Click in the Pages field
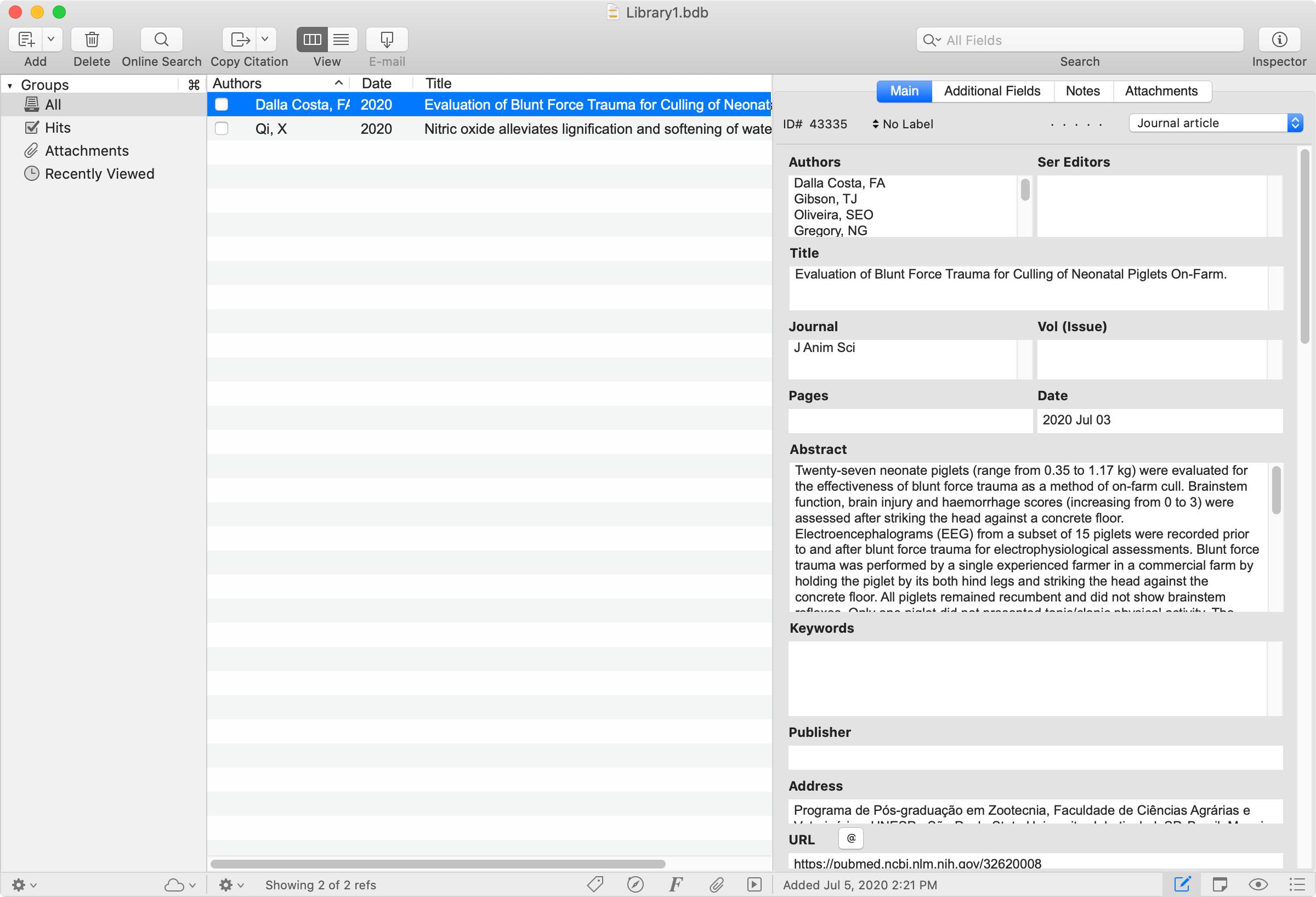 (x=911, y=421)
